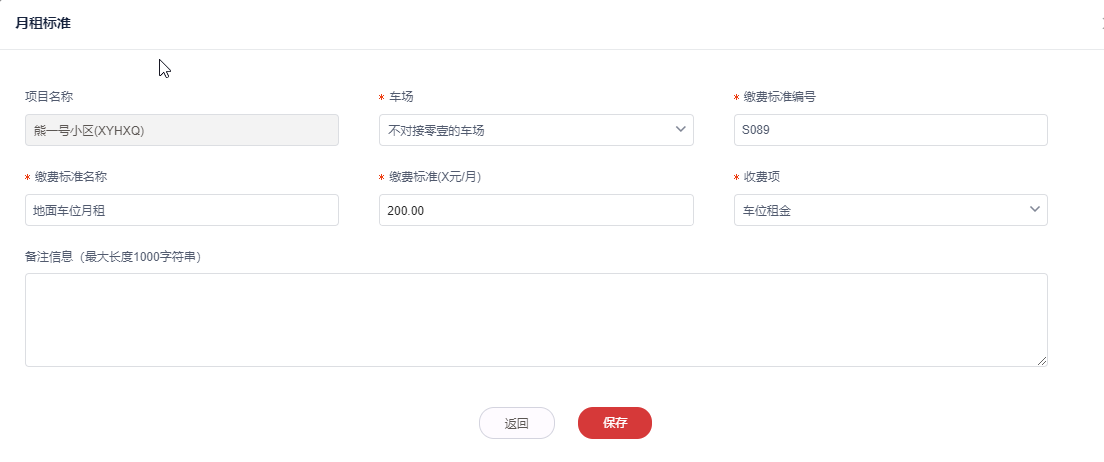Click the 月租标准 dialog title
The height and width of the screenshot is (462, 1104).
(x=43, y=23)
